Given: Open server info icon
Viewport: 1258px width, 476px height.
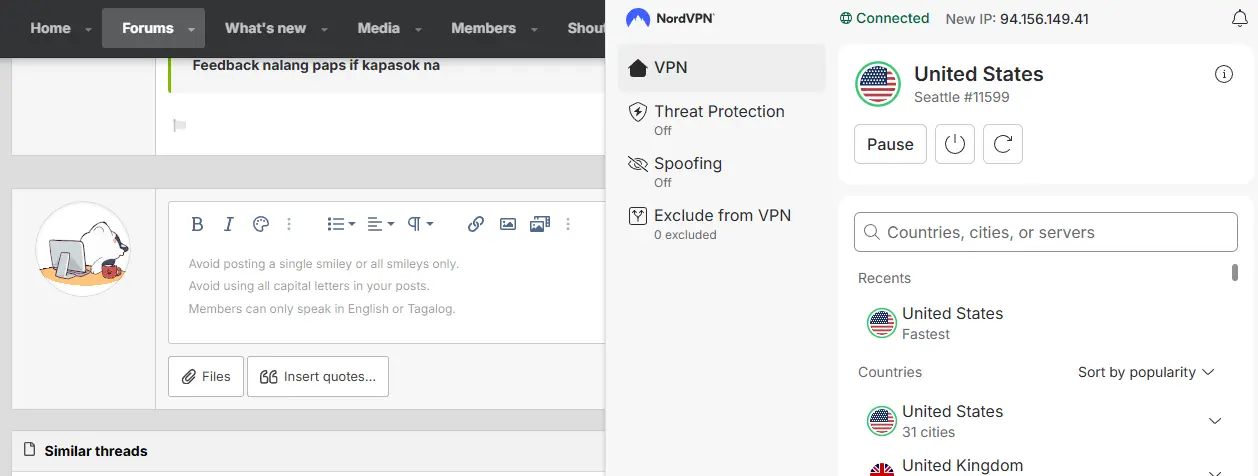Looking at the screenshot, I should point(1223,74).
